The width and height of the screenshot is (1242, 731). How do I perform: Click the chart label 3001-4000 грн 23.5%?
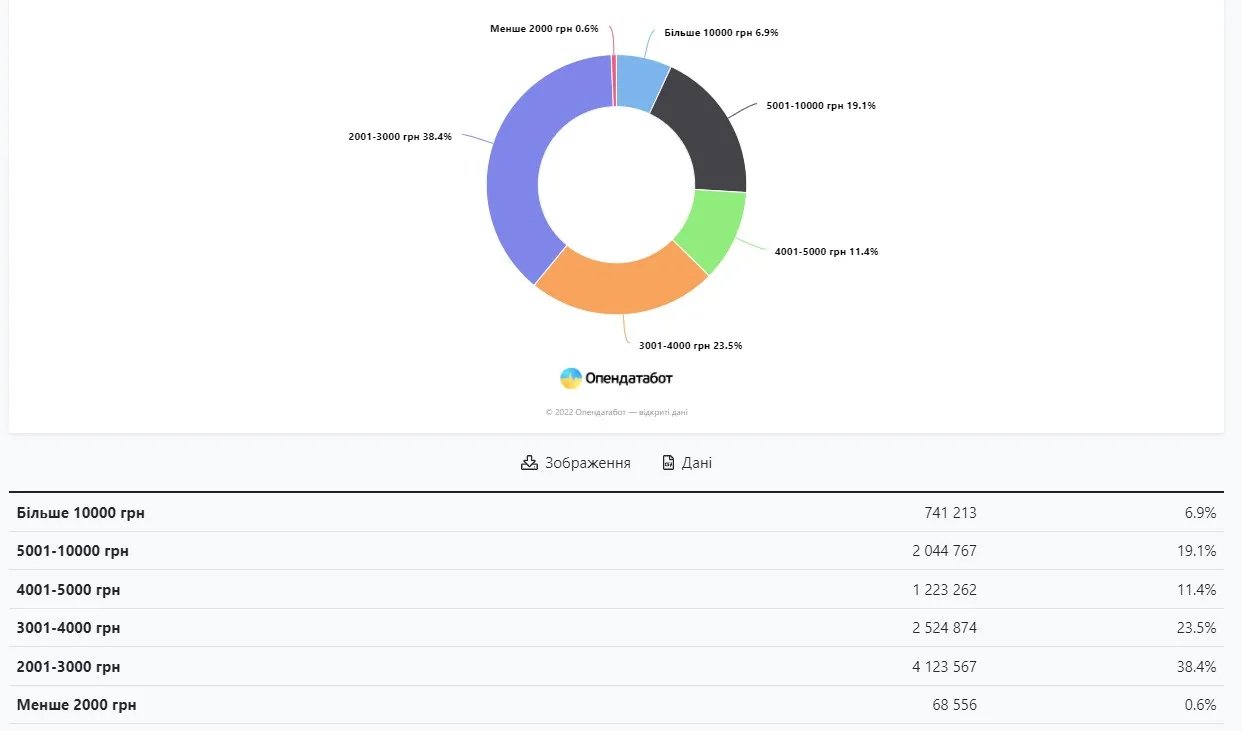click(x=690, y=346)
